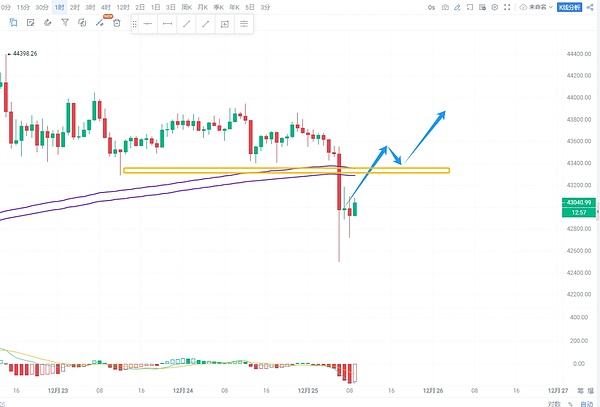Open the more drawing tools list icon
The height and width of the screenshot is (407, 600).
point(243,22)
